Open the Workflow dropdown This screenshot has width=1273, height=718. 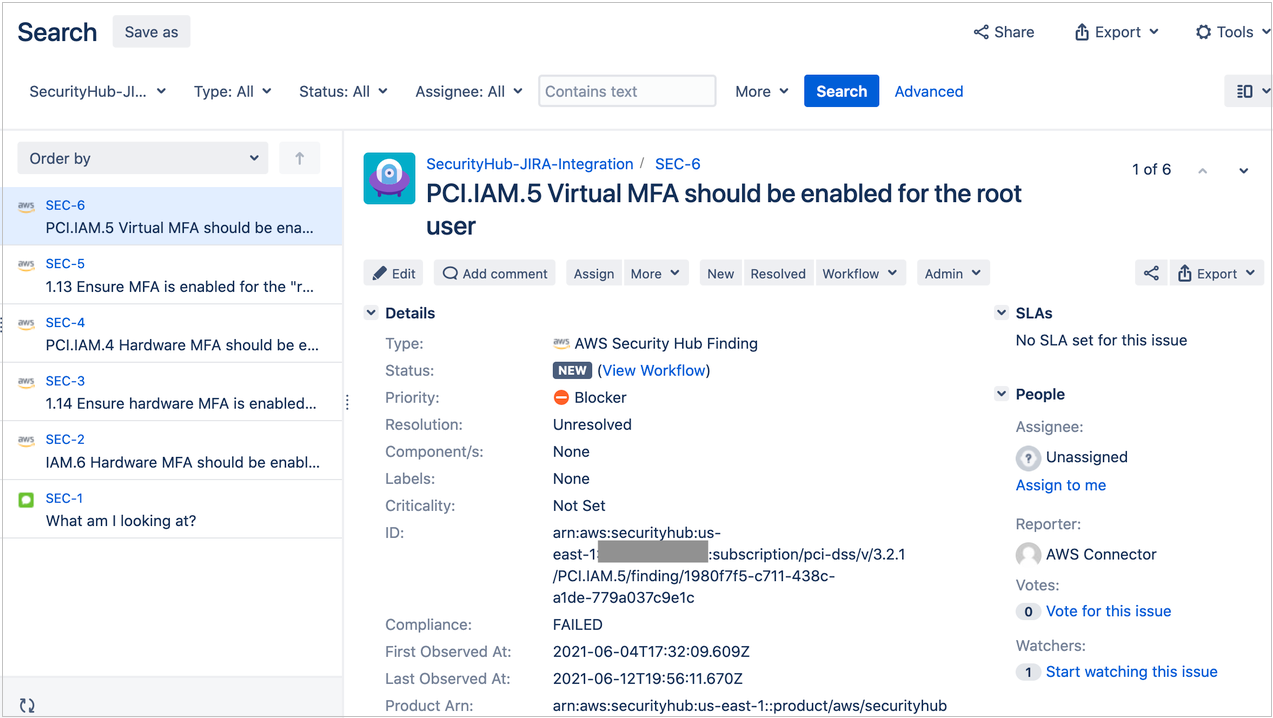[860, 272]
